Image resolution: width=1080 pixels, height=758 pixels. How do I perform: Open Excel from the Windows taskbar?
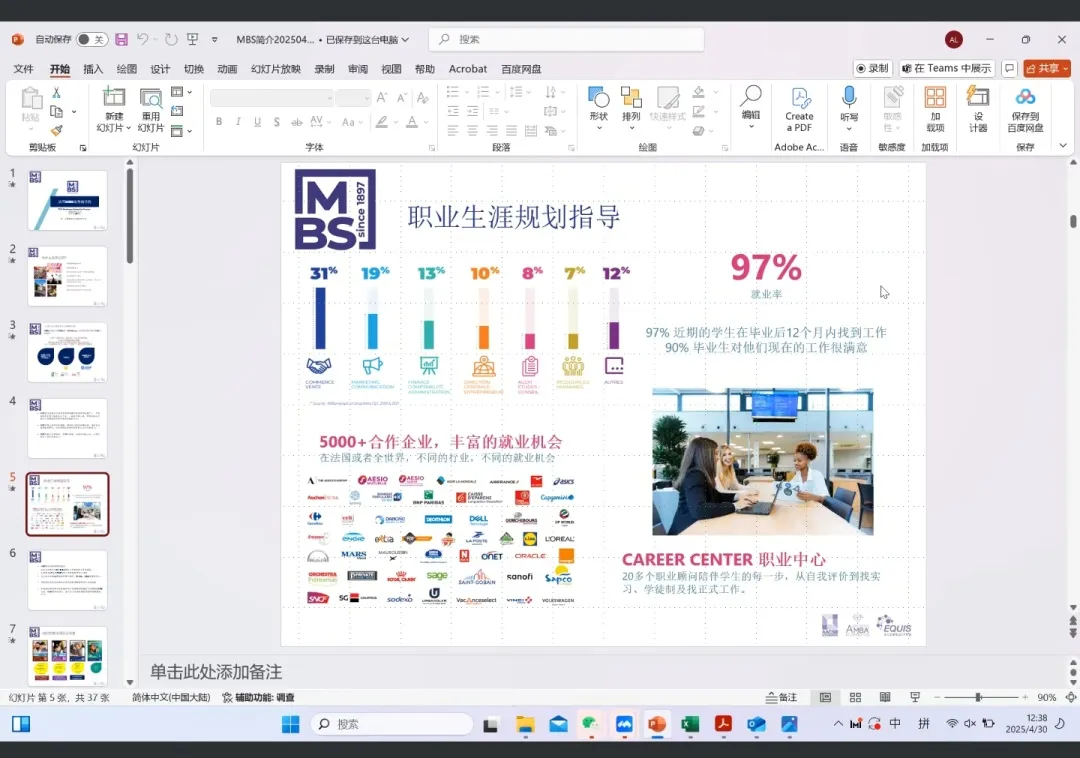click(690, 724)
